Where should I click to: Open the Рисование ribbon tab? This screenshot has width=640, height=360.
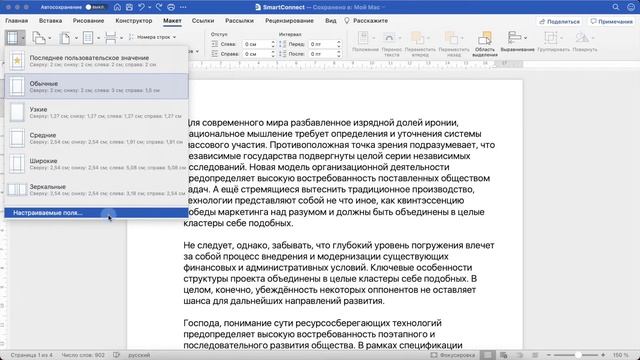(x=89, y=20)
